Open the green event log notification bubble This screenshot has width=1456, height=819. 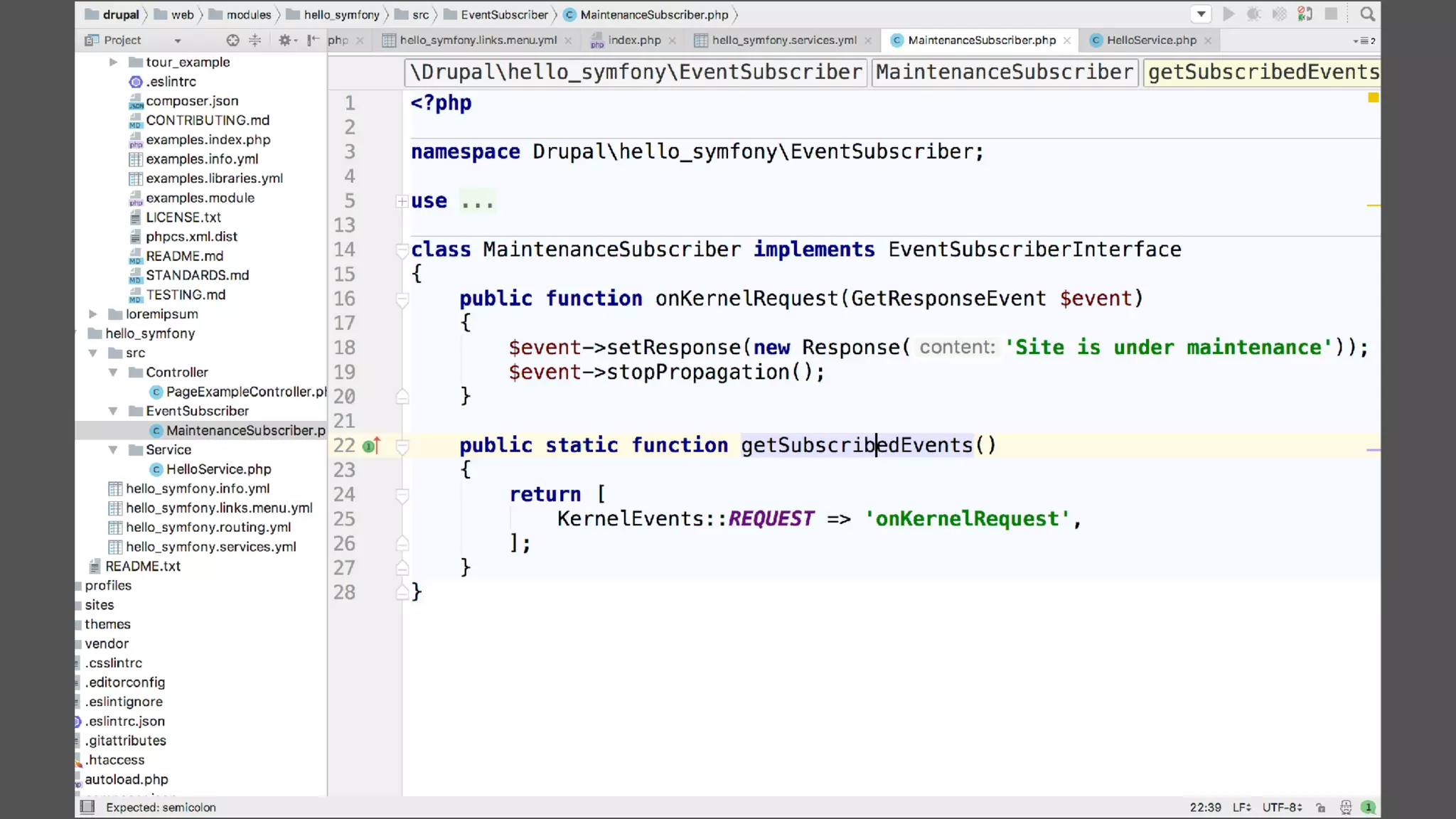(x=1368, y=807)
